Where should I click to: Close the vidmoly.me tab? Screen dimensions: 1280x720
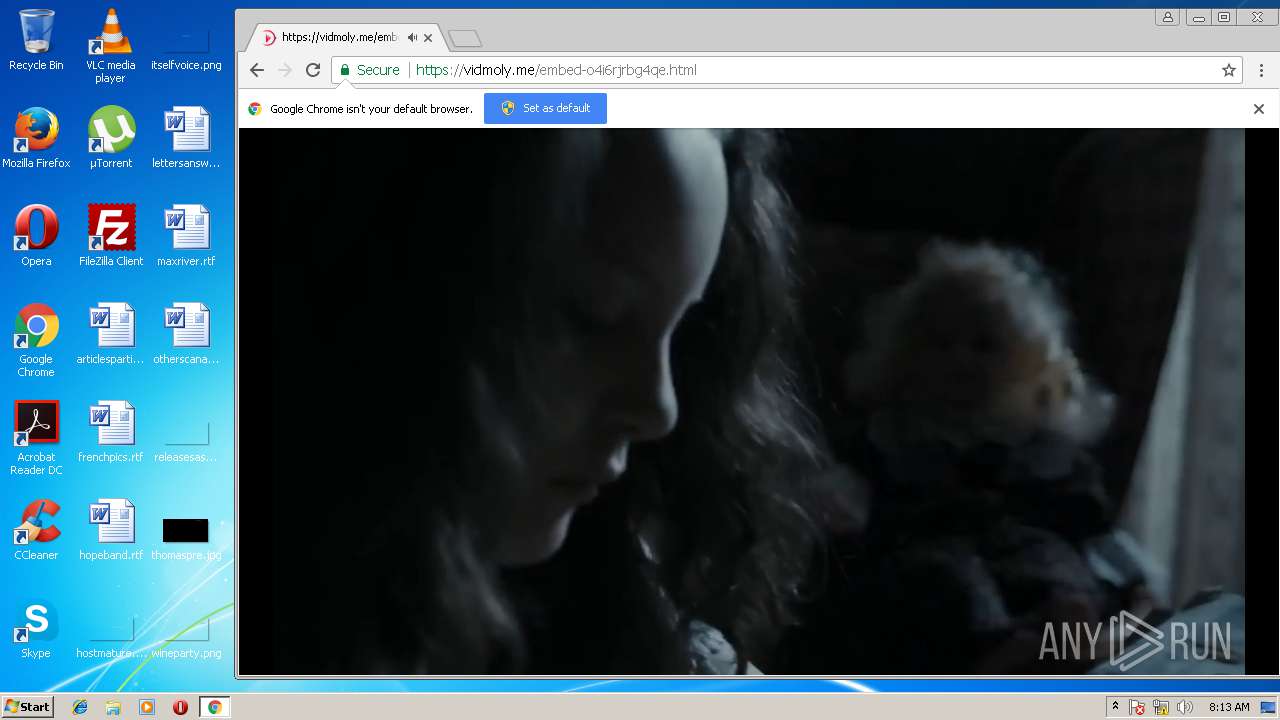(428, 38)
